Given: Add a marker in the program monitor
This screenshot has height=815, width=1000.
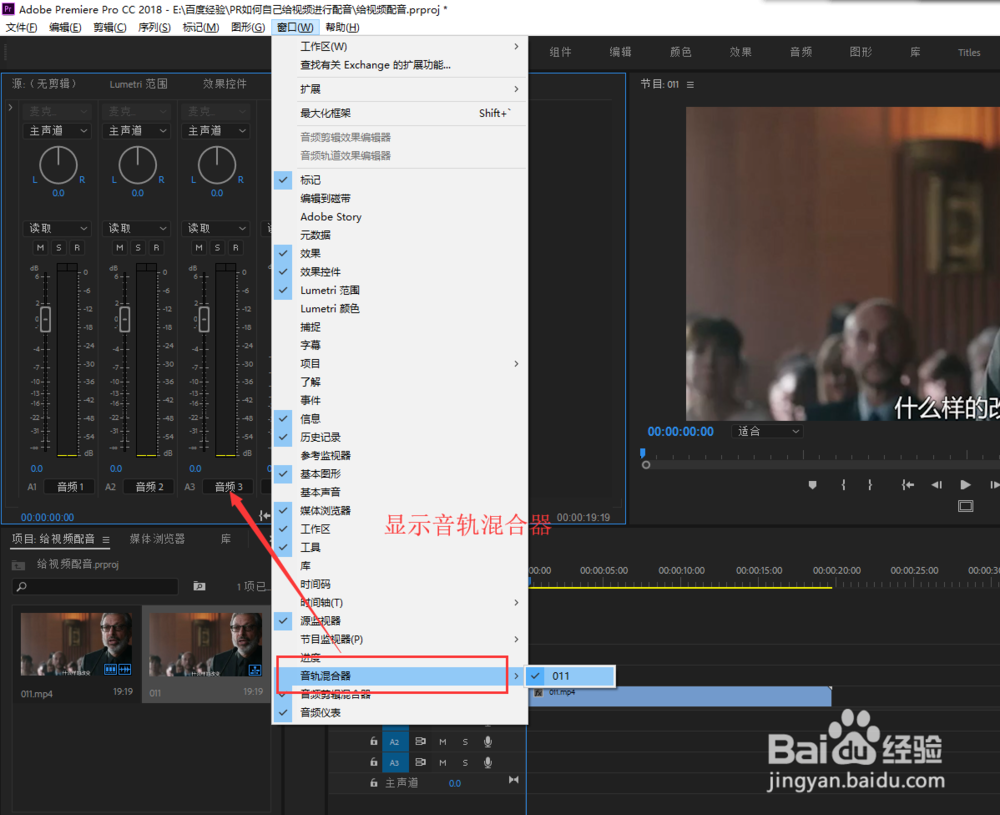Looking at the screenshot, I should tap(812, 485).
